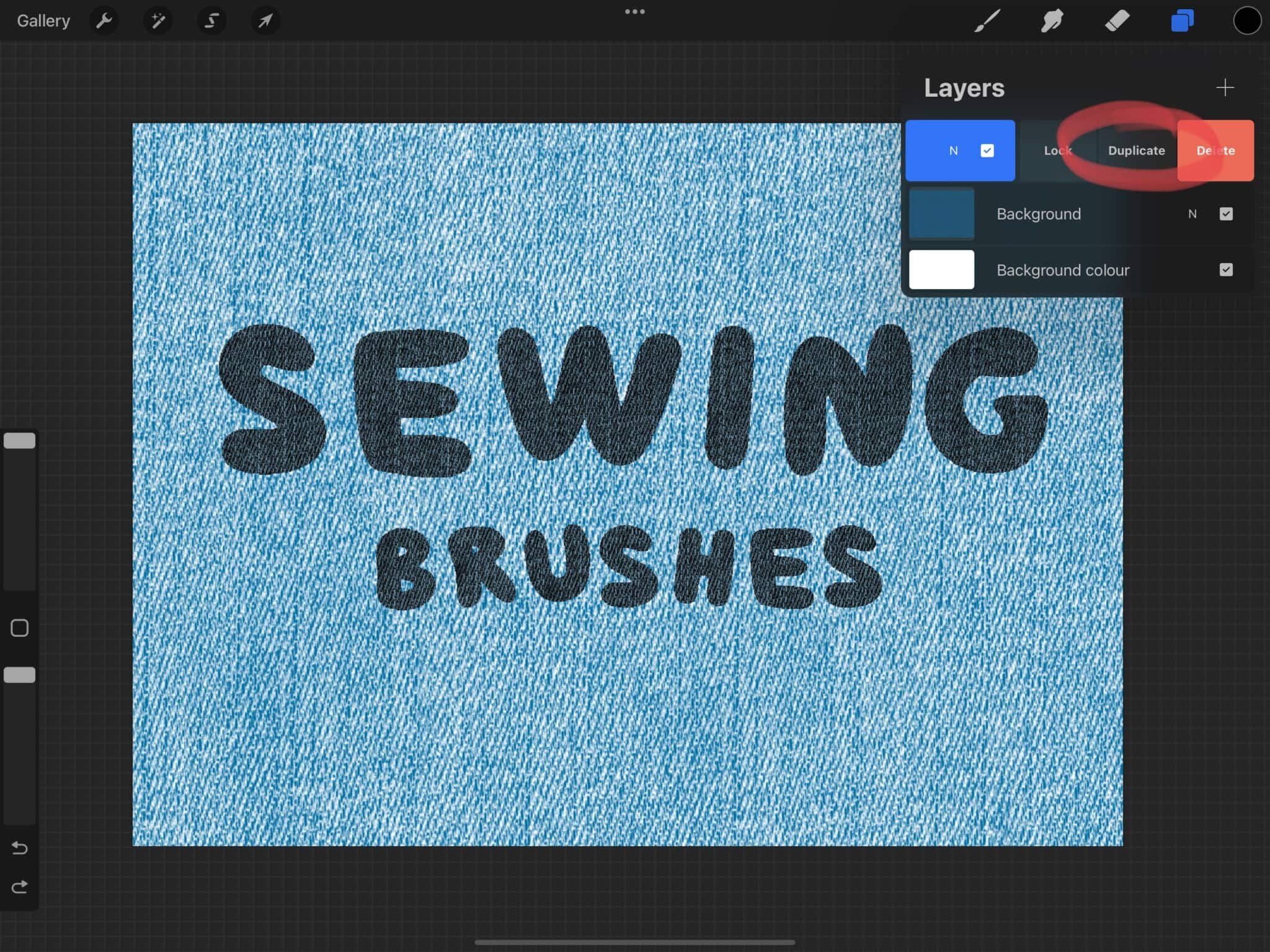Click the Layers panel title
The width and height of the screenshot is (1270, 952).
point(964,88)
